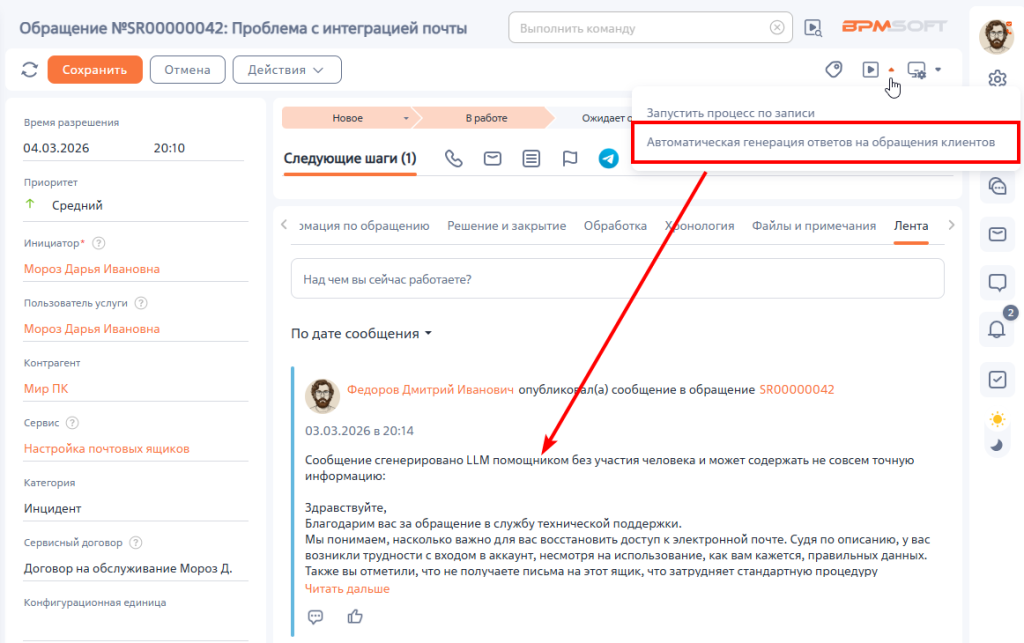Screen dimensions: 1024x643
Task: Open the dropdown arrow on Новое stage
Action: [x=406, y=118]
